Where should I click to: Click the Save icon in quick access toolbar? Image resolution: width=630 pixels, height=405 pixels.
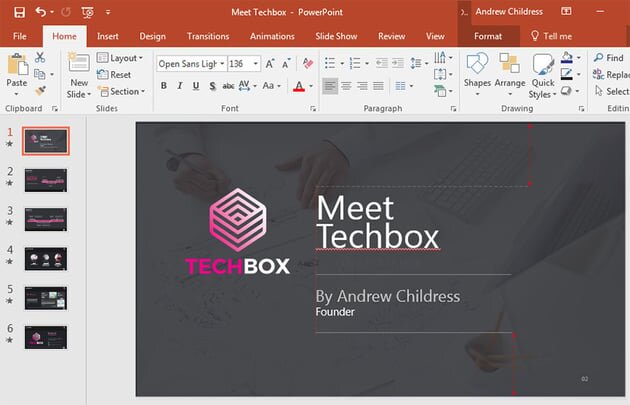coord(14,12)
